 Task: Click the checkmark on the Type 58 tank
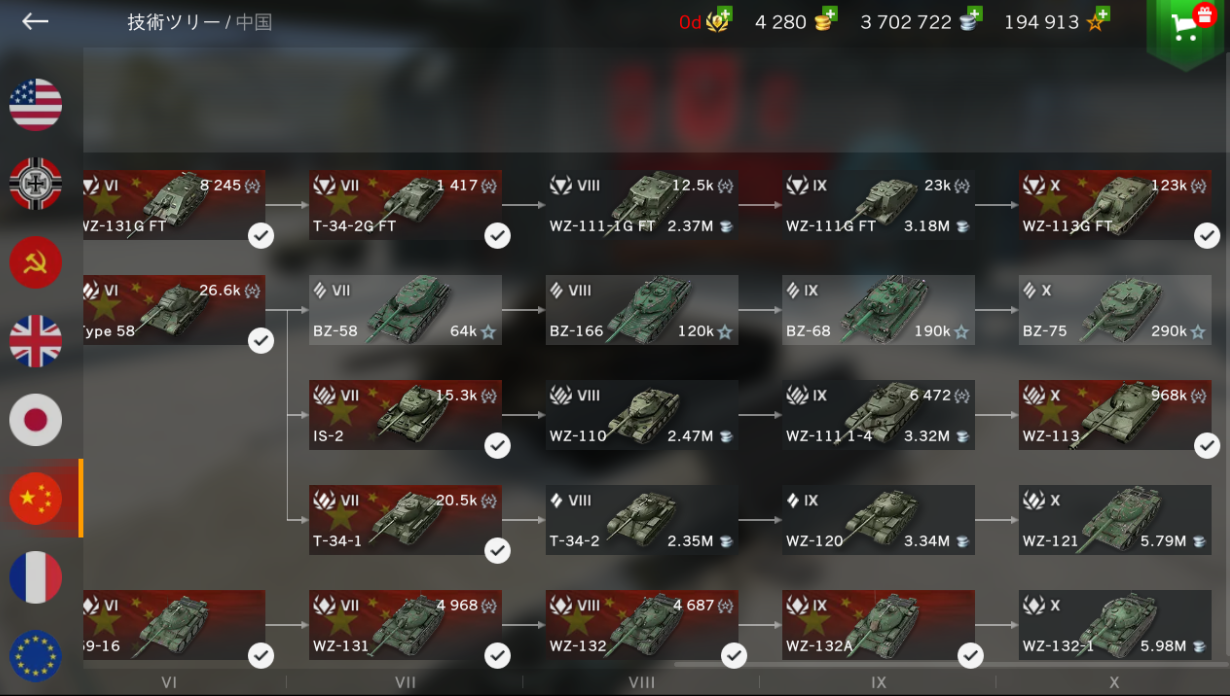261,341
